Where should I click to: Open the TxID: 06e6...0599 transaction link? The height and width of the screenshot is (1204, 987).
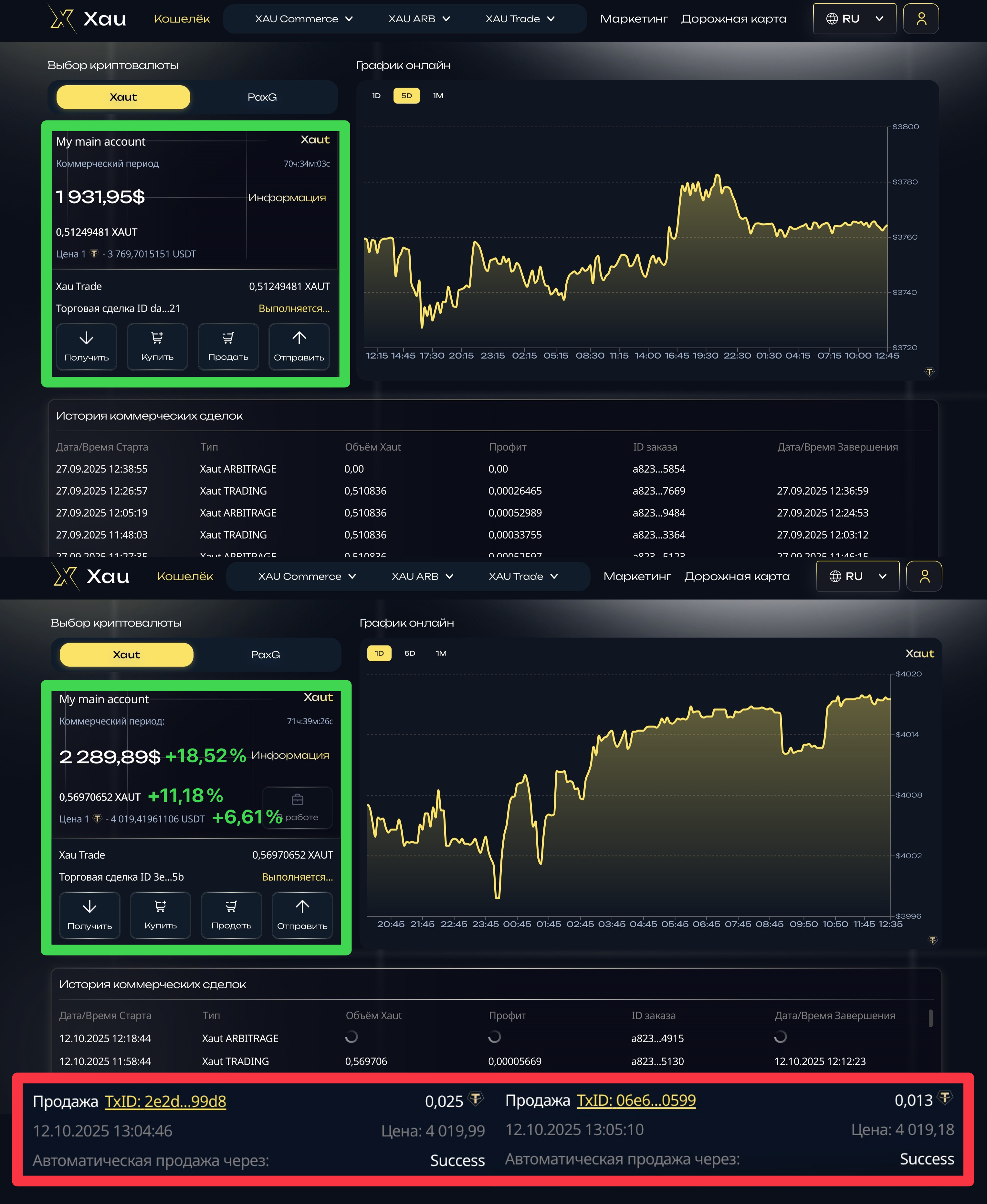click(636, 1101)
